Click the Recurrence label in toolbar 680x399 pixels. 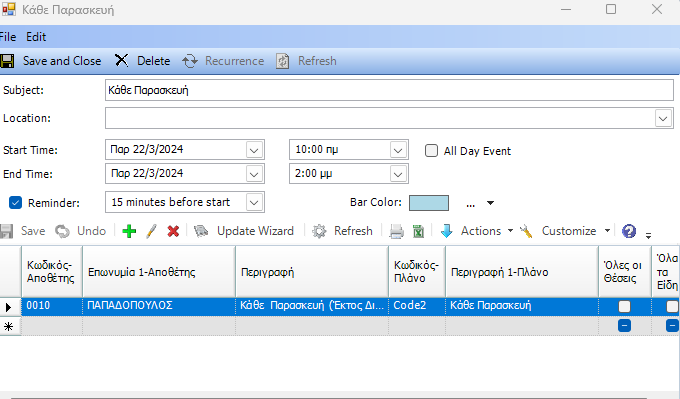pos(235,61)
